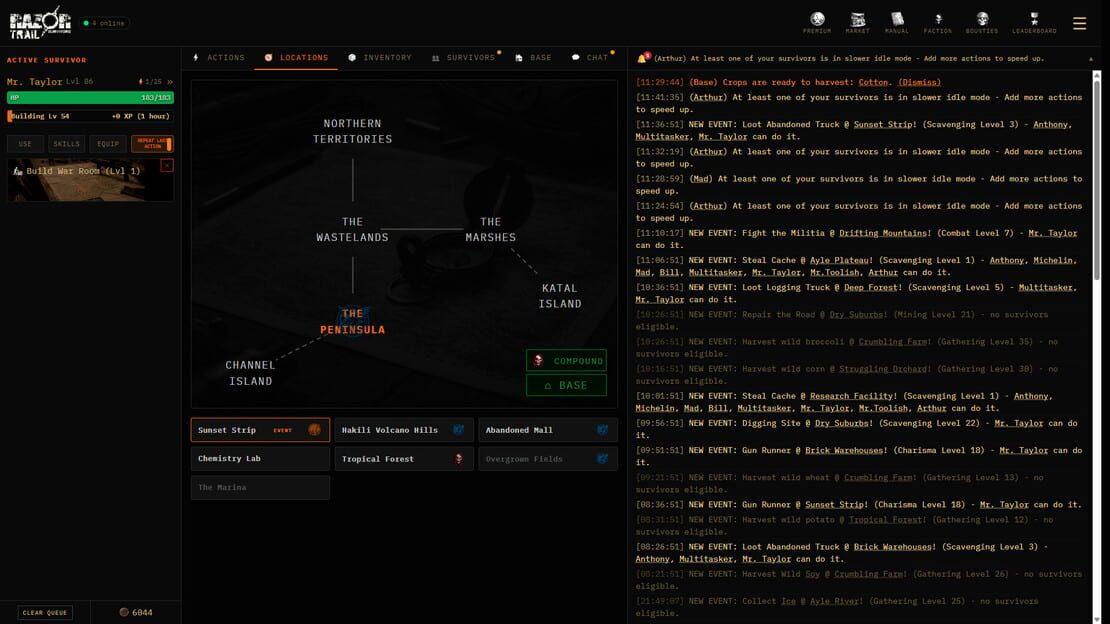1110x624 pixels.
Task: Open the Faction icon in top bar
Action: pos(938,23)
